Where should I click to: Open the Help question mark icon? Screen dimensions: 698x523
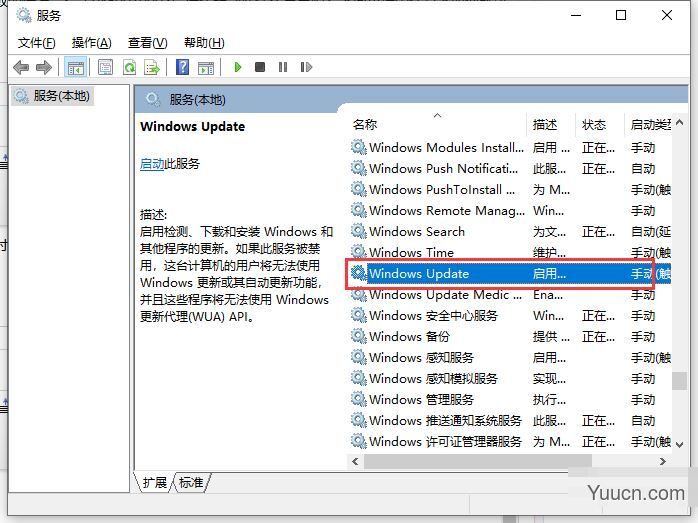point(183,67)
